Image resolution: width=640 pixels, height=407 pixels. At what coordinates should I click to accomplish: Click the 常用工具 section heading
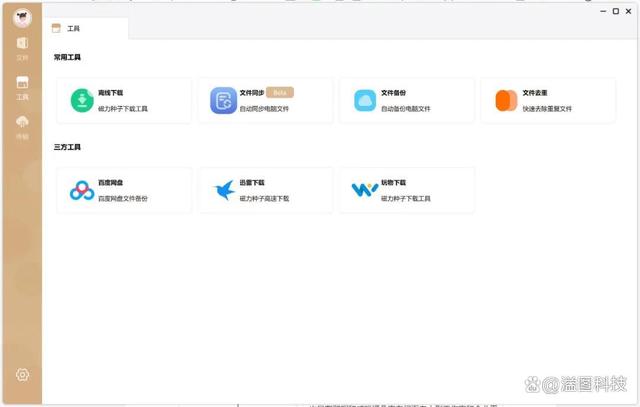coord(67,57)
